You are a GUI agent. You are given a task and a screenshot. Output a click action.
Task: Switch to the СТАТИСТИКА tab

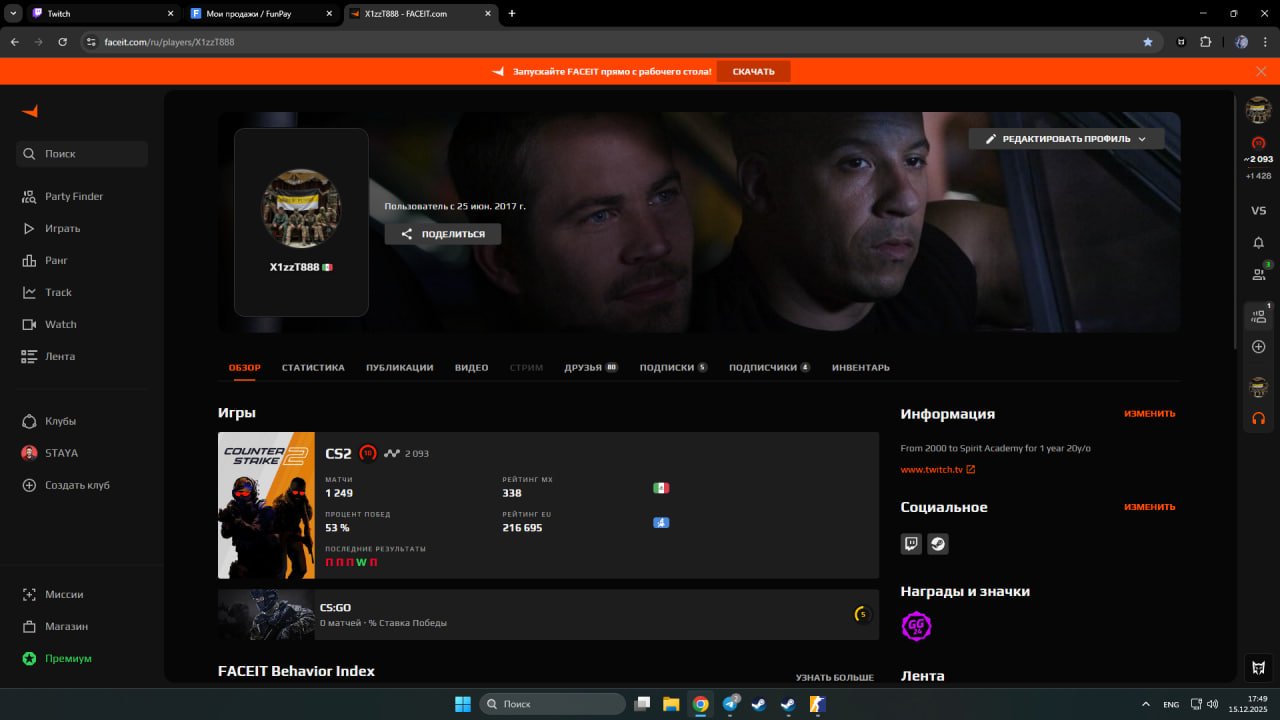pos(313,367)
